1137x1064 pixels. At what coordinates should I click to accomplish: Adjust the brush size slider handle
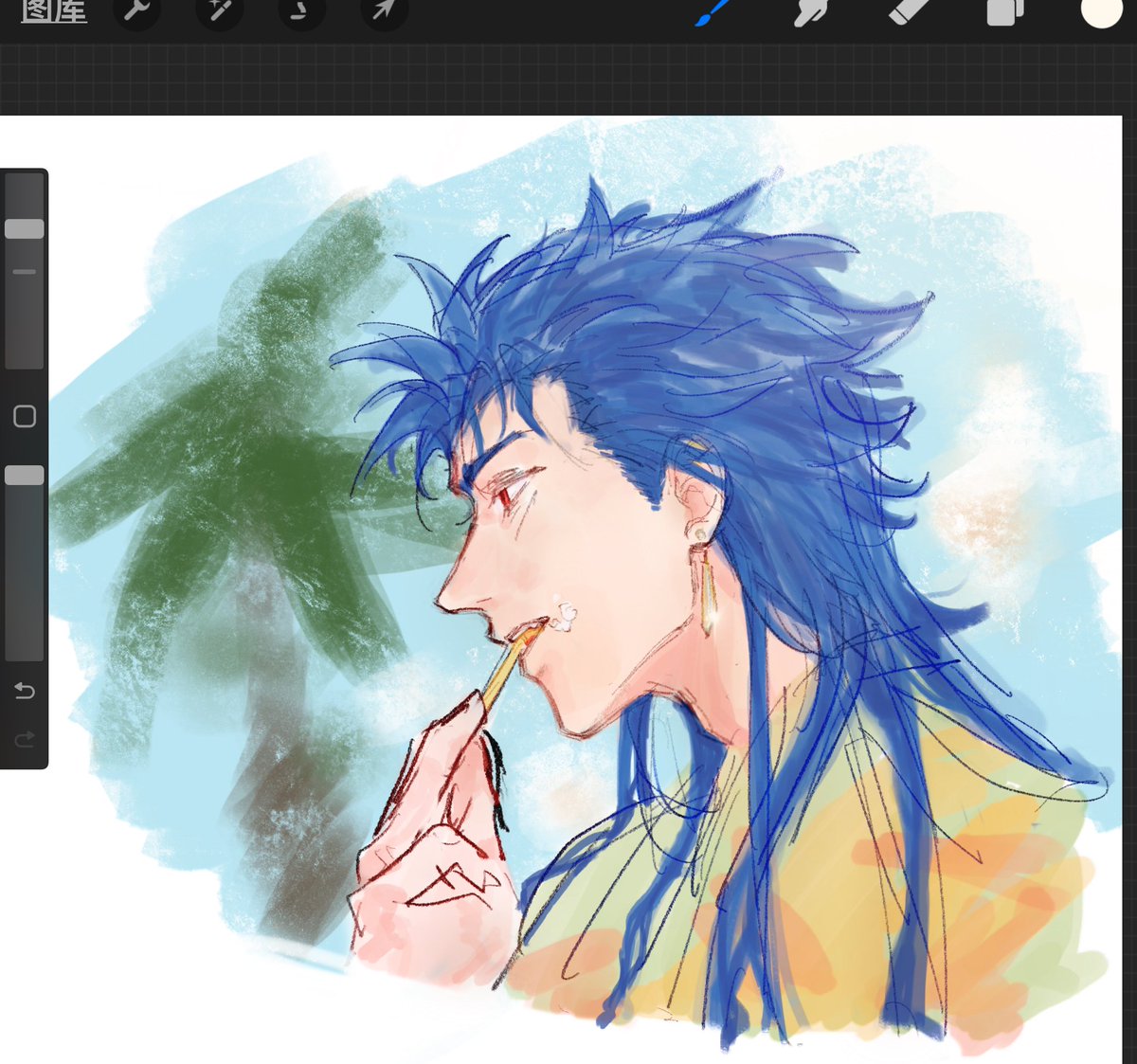click(x=25, y=228)
